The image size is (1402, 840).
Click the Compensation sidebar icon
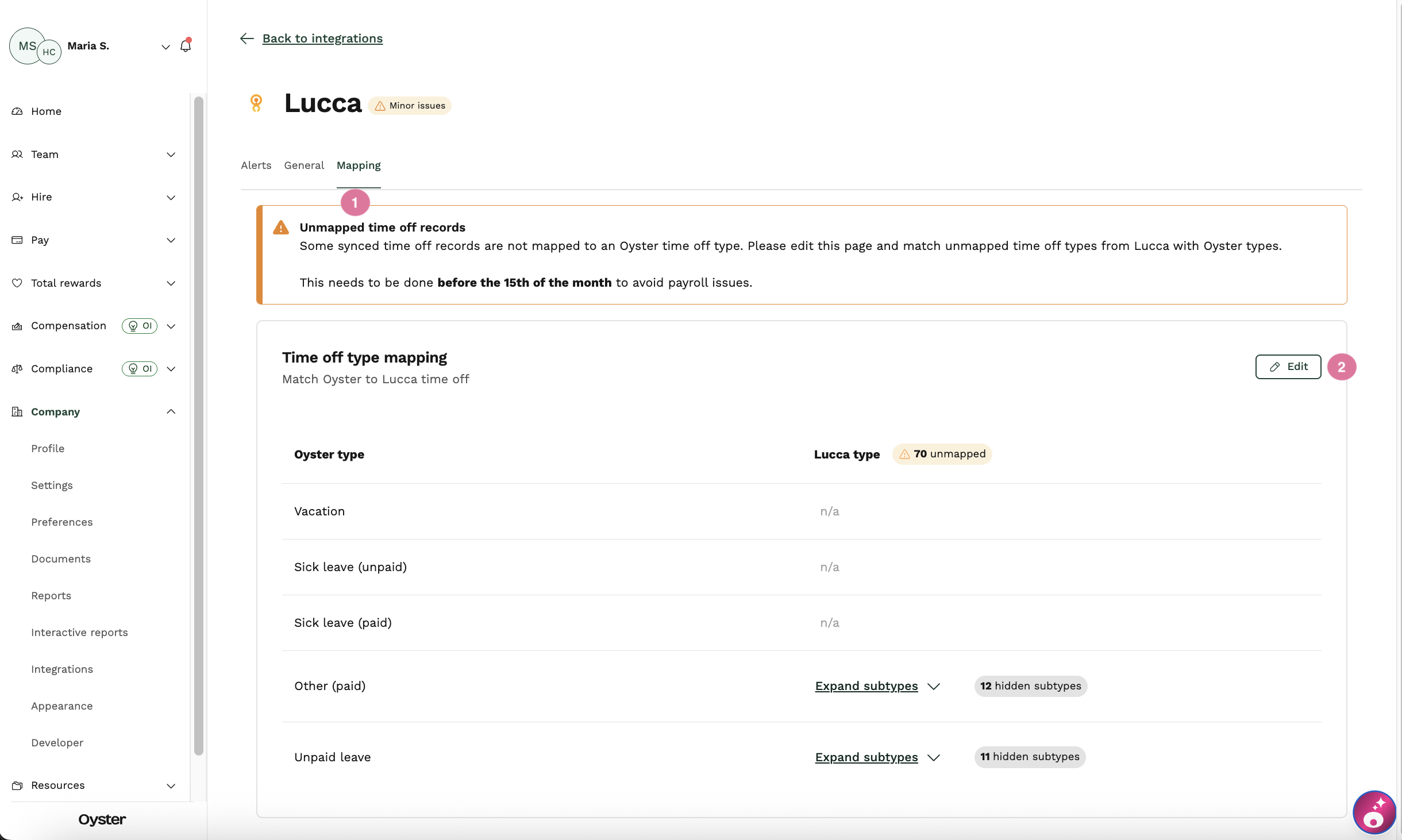17,326
